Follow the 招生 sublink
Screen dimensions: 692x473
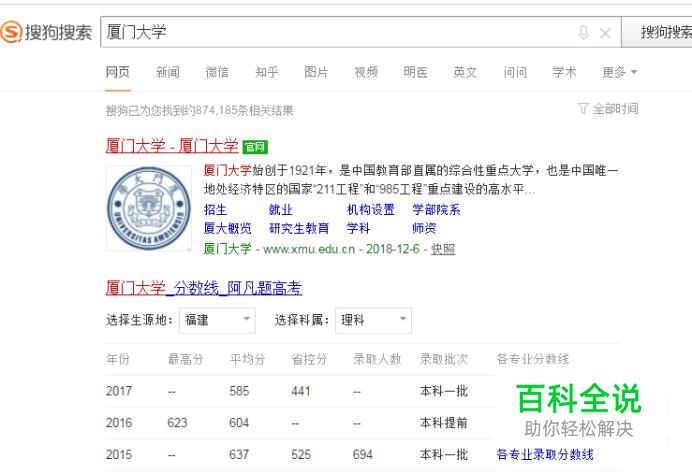click(x=215, y=210)
